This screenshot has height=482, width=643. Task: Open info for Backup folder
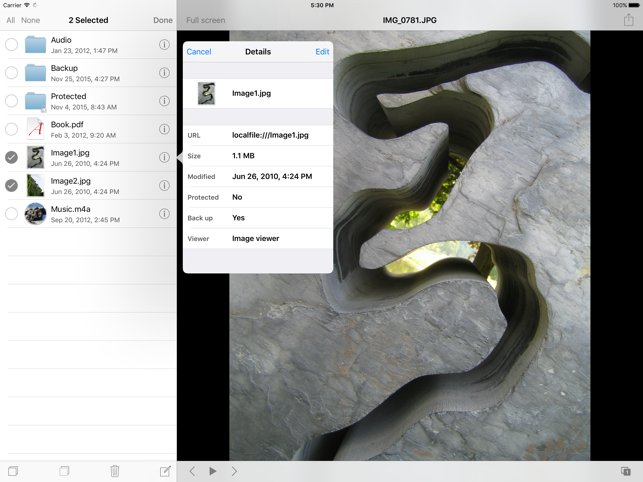(x=164, y=73)
